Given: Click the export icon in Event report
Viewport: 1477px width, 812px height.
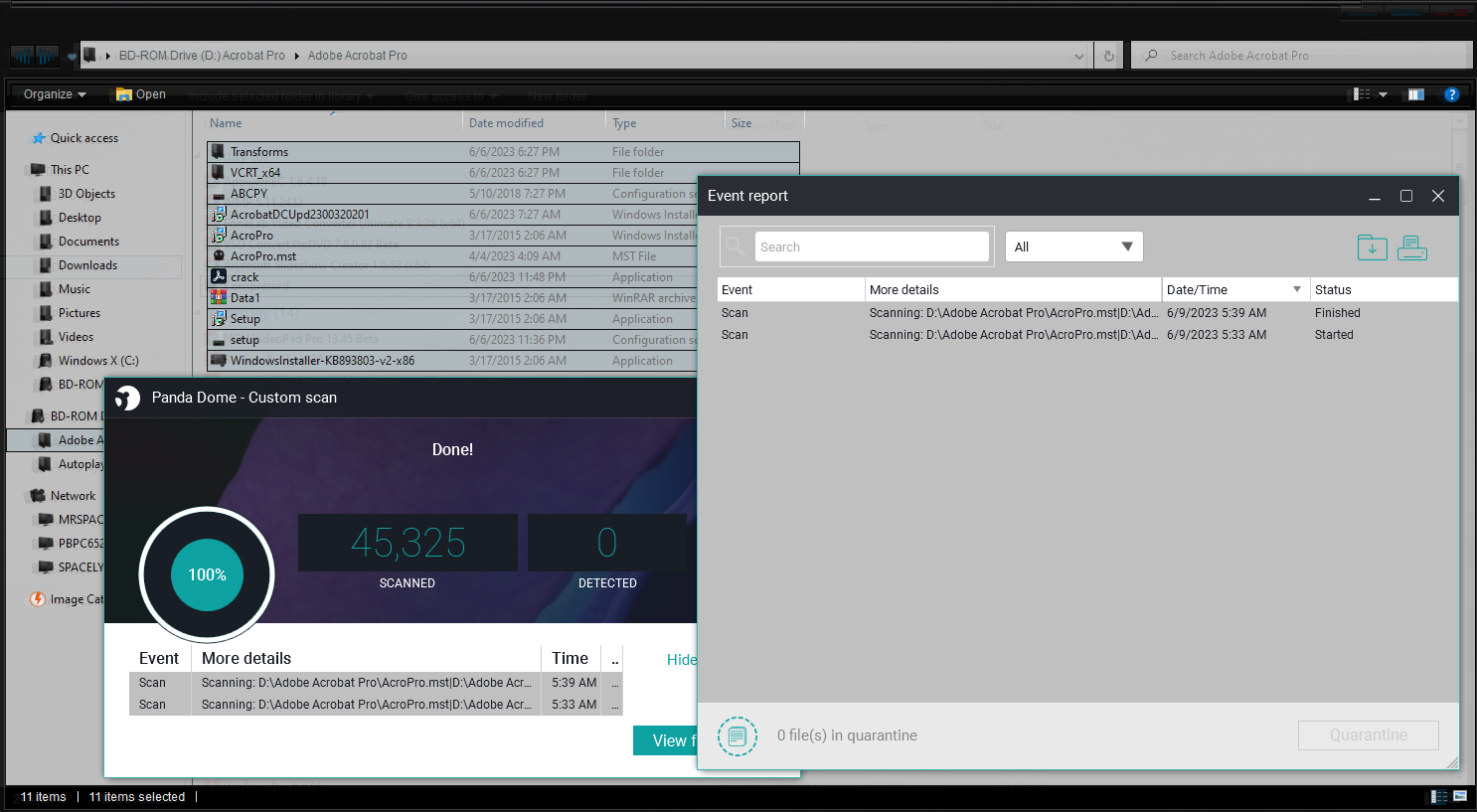Looking at the screenshot, I should point(1372,247).
